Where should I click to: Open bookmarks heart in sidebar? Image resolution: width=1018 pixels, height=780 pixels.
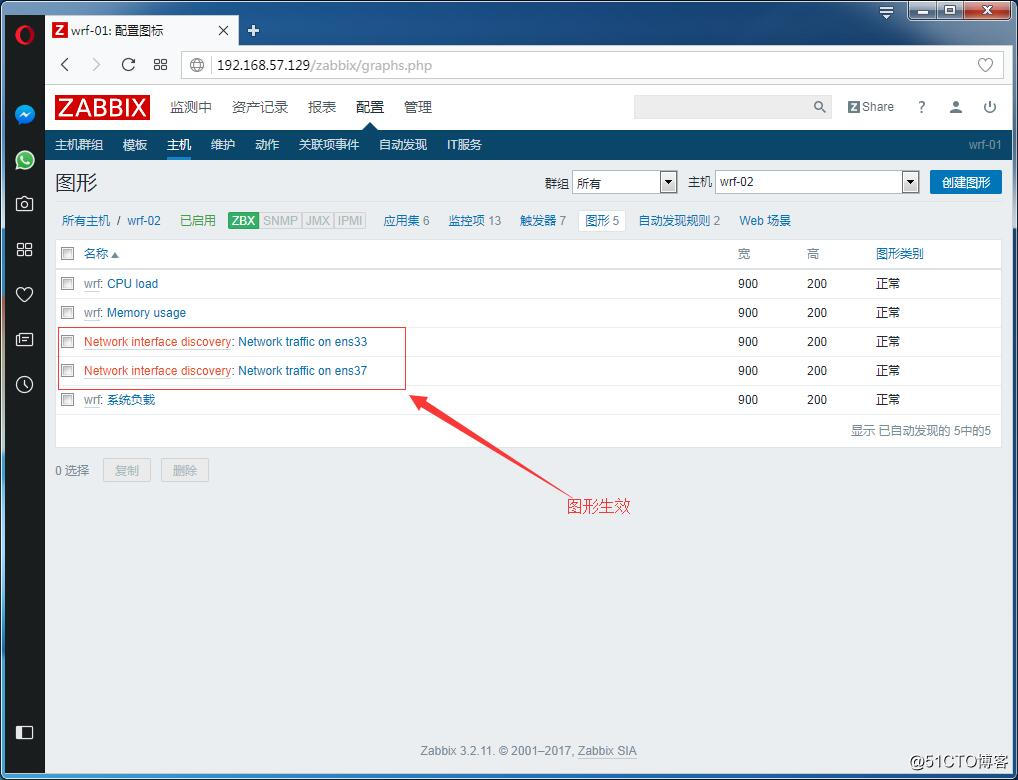click(25, 294)
